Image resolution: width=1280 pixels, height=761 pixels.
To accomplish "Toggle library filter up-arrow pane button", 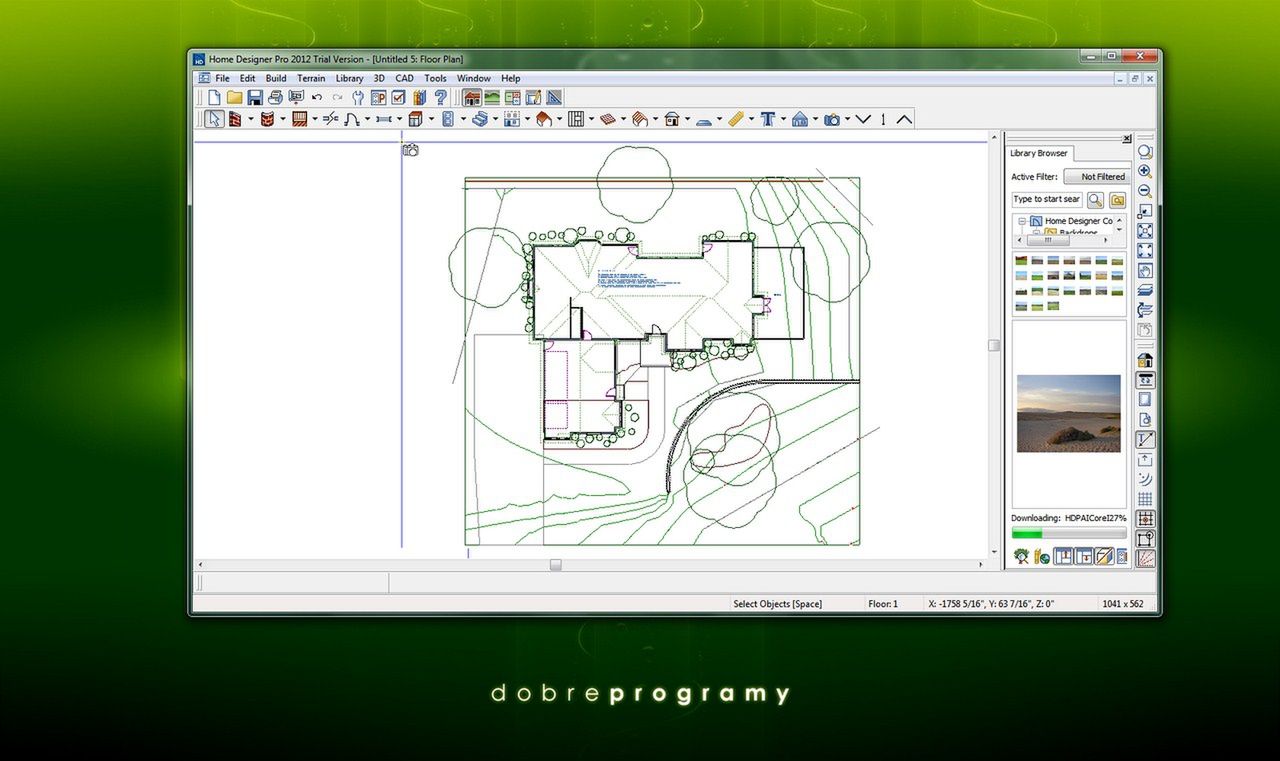I will [1063, 556].
